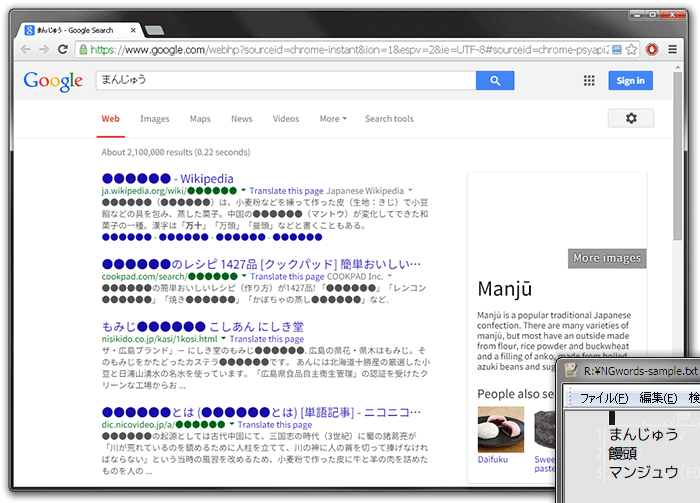700x503 pixels.
Task: Reload the page with refresh icon
Action: point(63,49)
